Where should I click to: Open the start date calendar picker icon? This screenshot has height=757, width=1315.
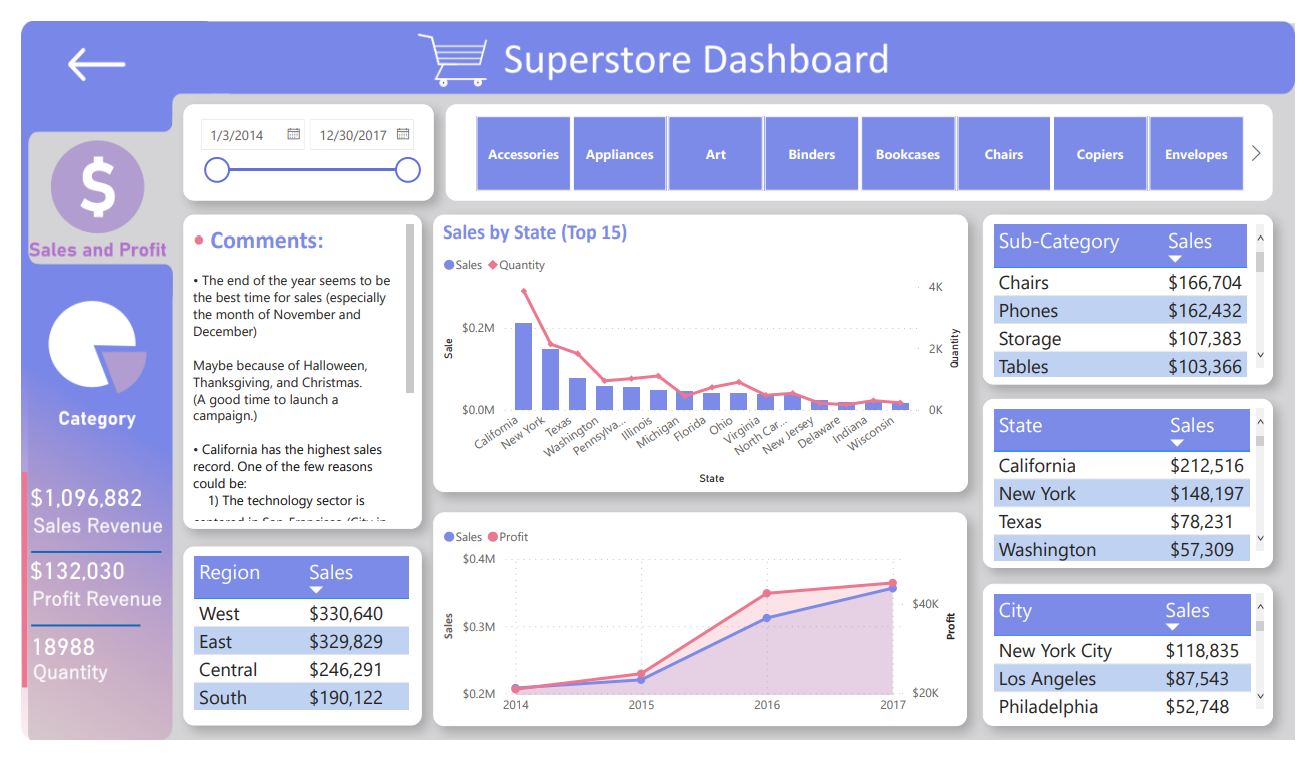point(294,134)
